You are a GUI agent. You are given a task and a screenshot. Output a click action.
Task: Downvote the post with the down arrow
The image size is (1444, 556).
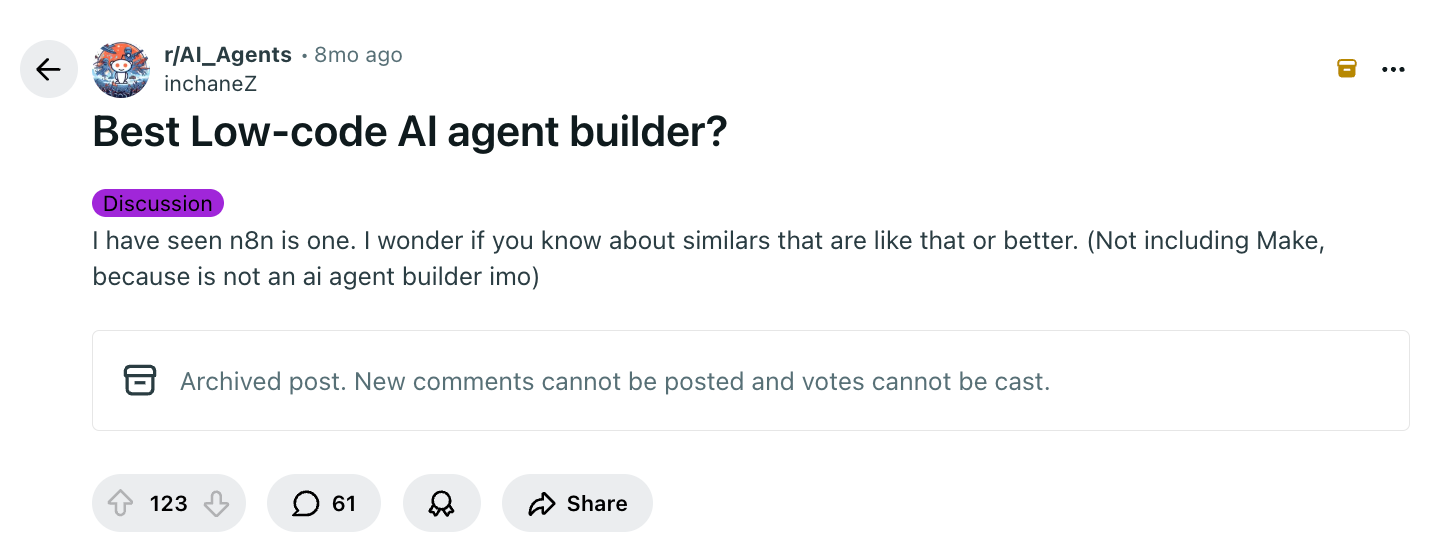[216, 503]
